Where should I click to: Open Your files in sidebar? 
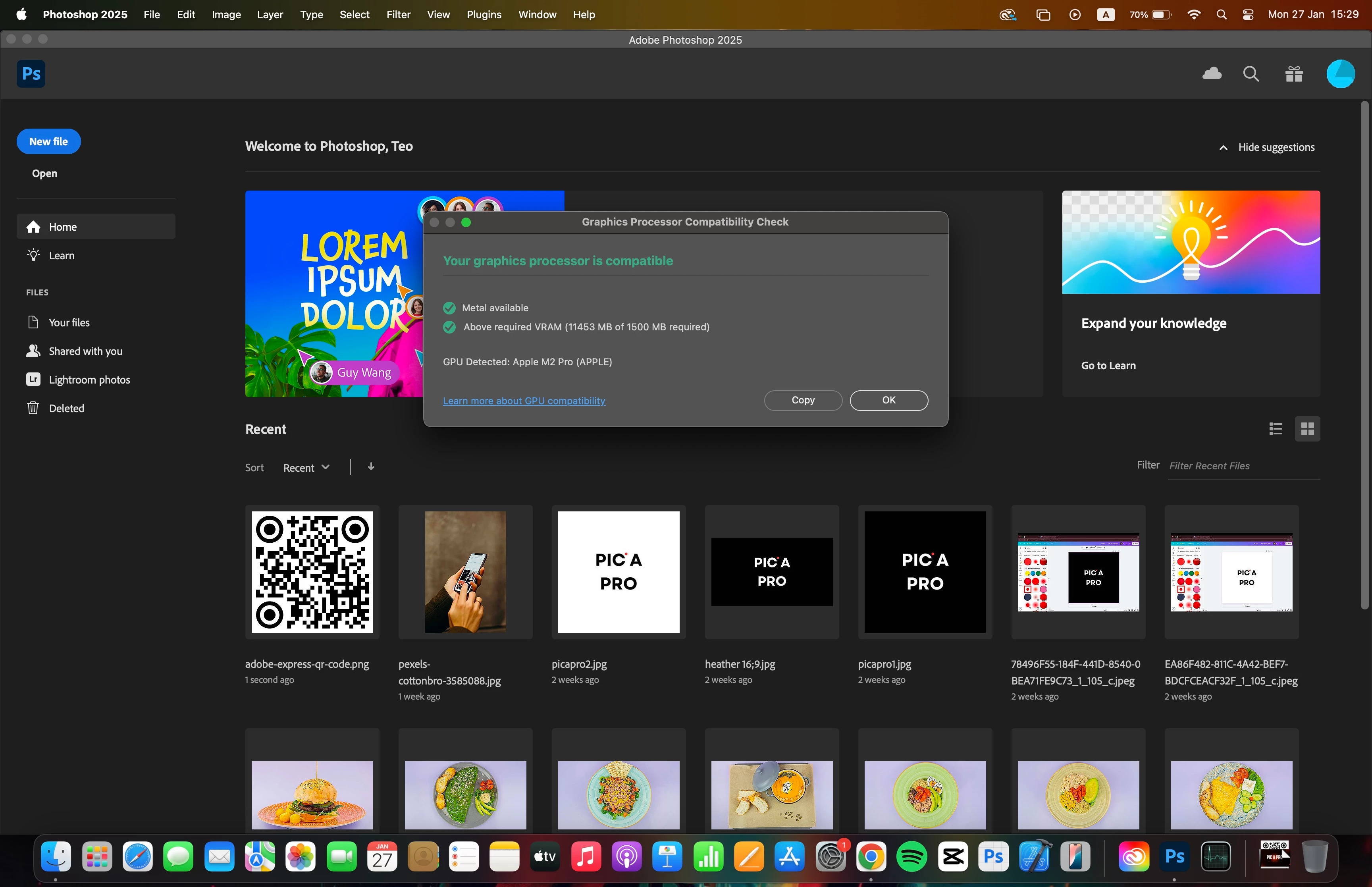click(x=69, y=322)
